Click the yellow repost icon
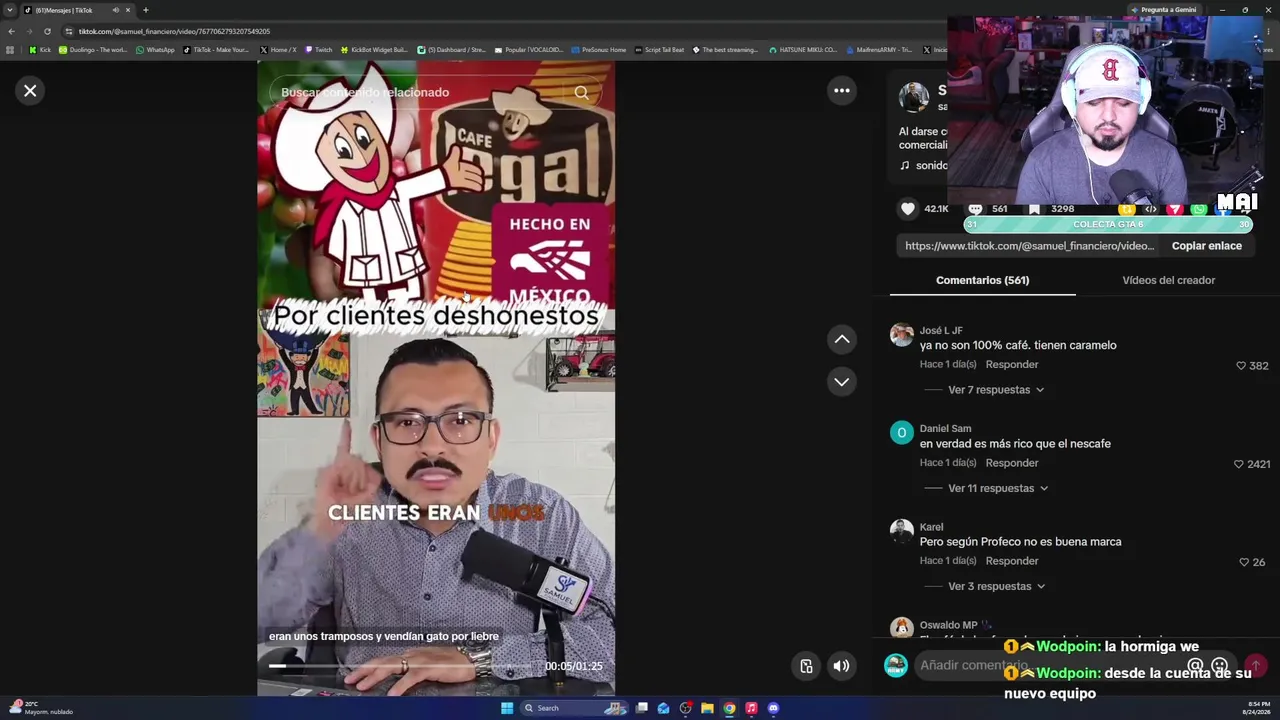This screenshot has height=720, width=1280. coord(1127,209)
